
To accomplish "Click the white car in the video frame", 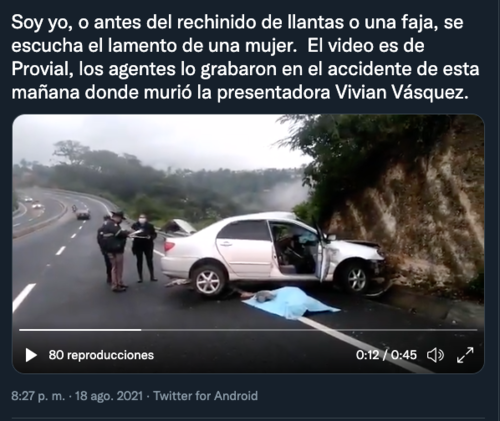I will coord(273,253).
